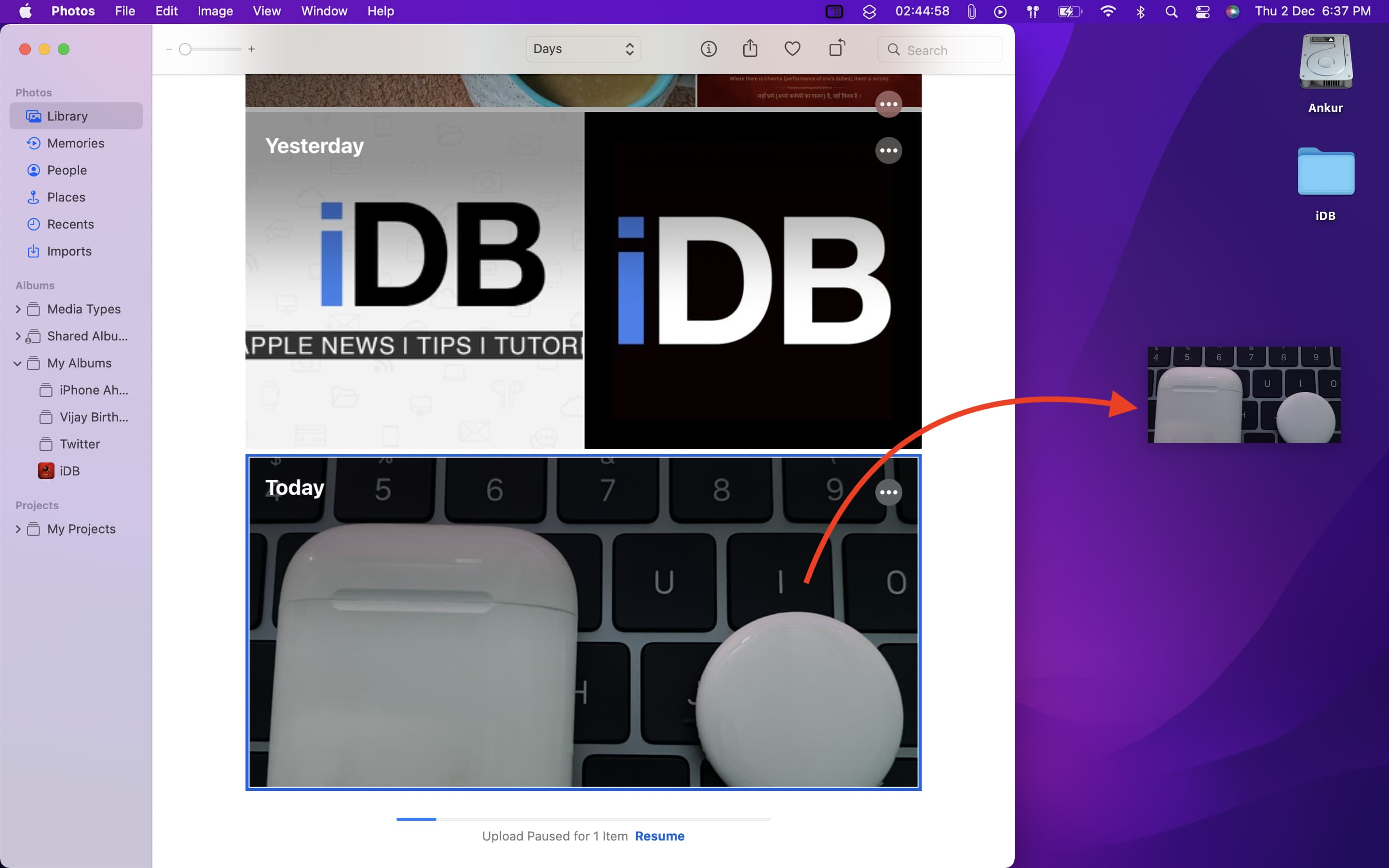The width and height of the screenshot is (1389, 868).
Task: Open the iDB album in sidebar
Action: click(76, 471)
